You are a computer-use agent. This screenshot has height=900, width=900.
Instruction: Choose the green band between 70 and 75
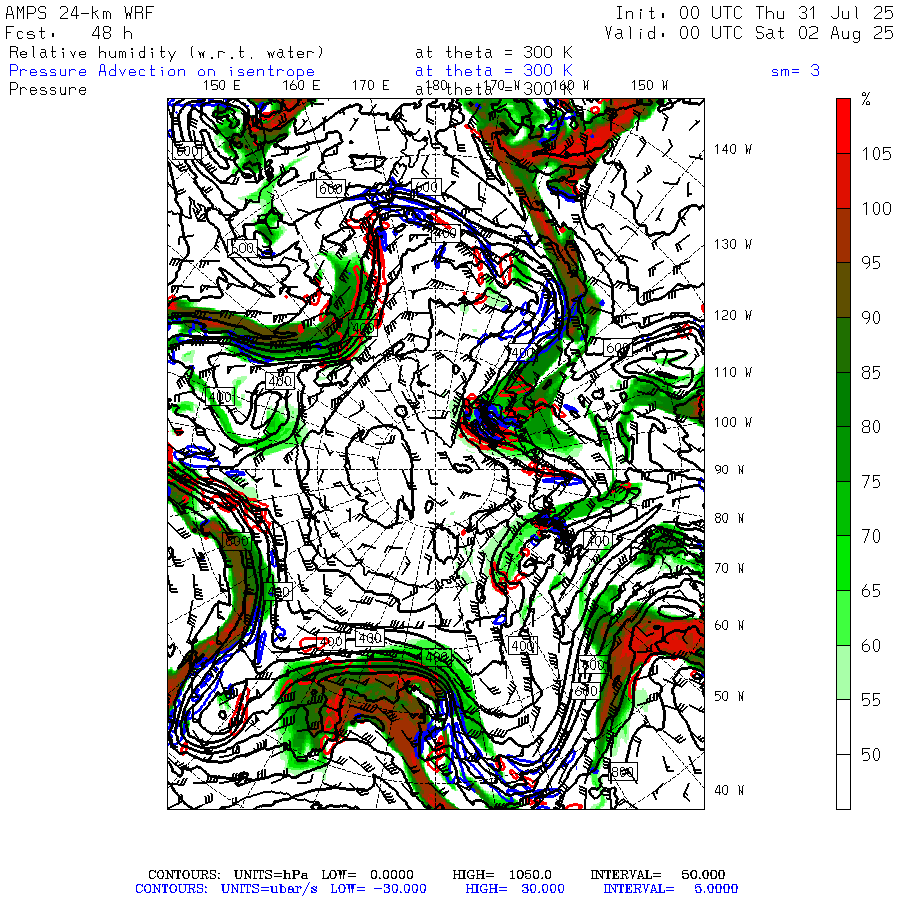[x=843, y=508]
